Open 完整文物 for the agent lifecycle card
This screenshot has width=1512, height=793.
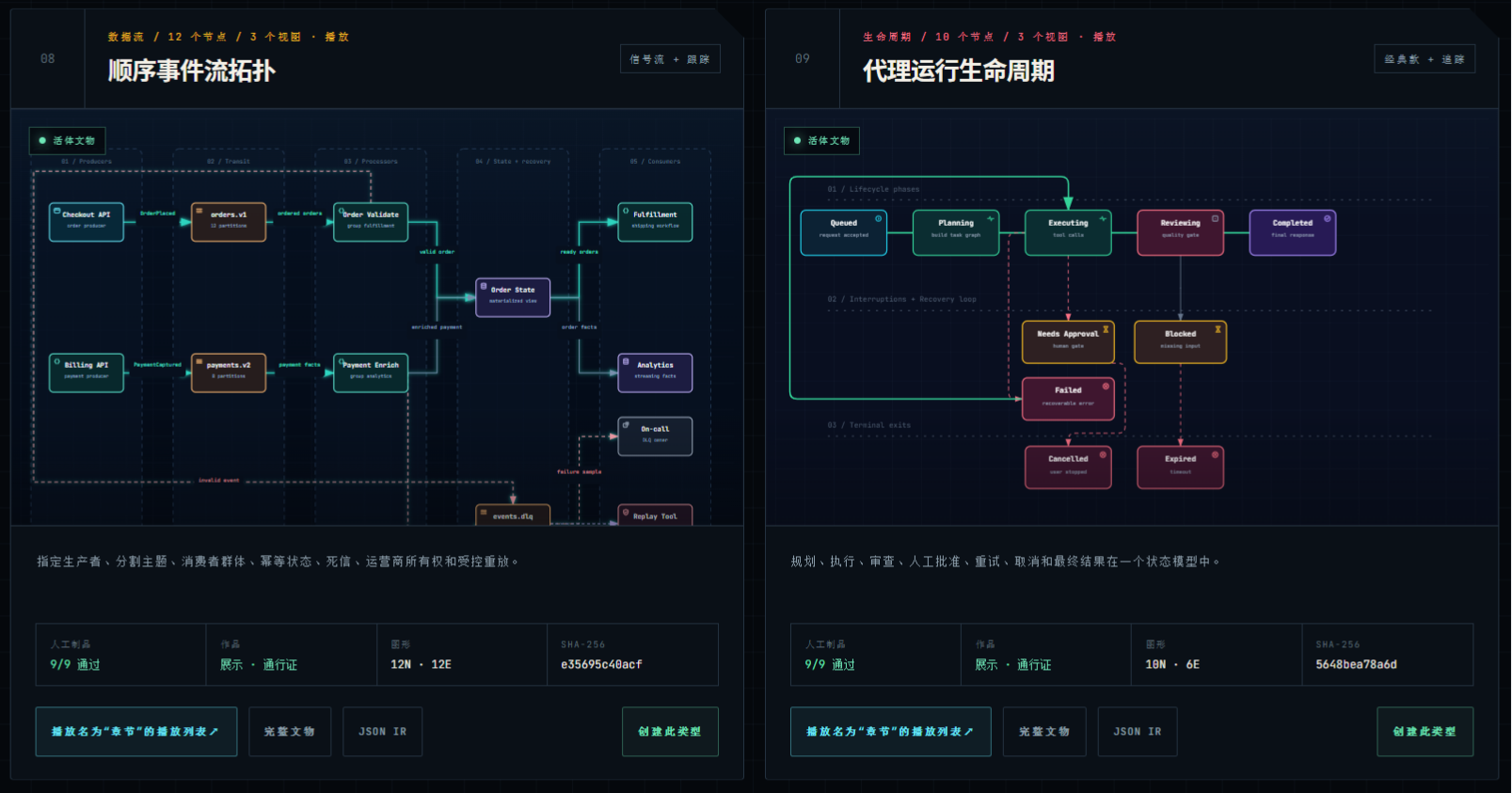pos(1044,731)
